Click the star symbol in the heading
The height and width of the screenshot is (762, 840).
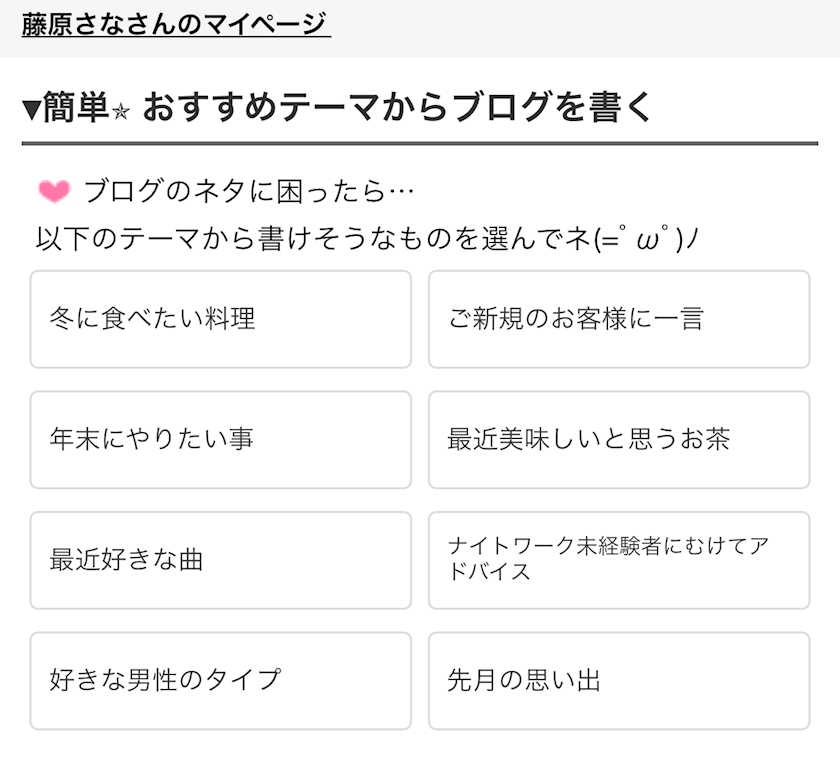pos(120,111)
